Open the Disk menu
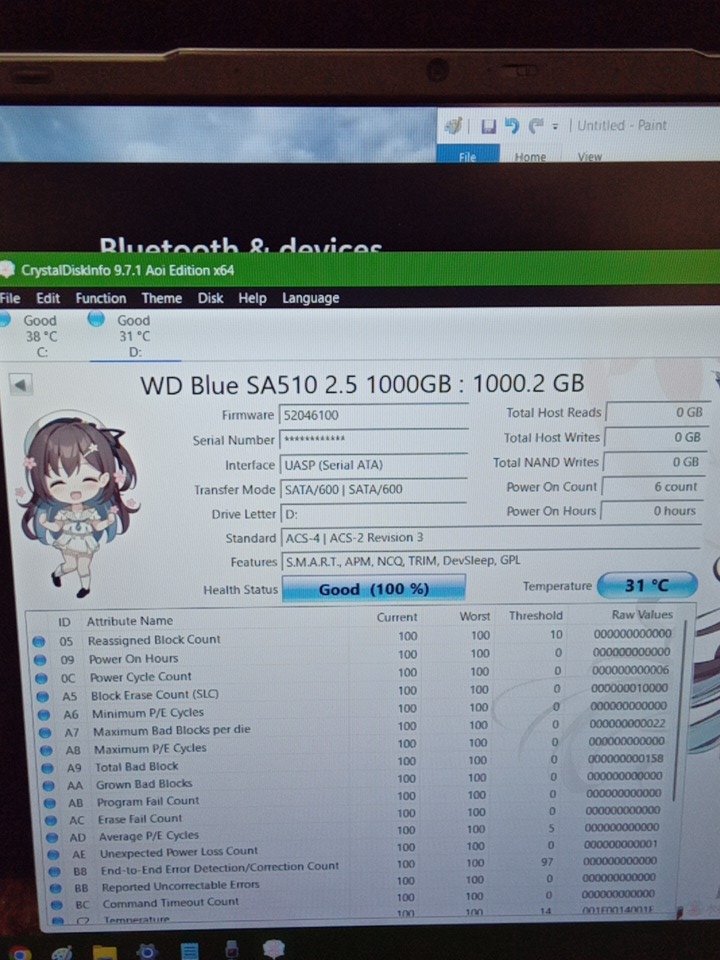720x960 pixels. pos(211,298)
